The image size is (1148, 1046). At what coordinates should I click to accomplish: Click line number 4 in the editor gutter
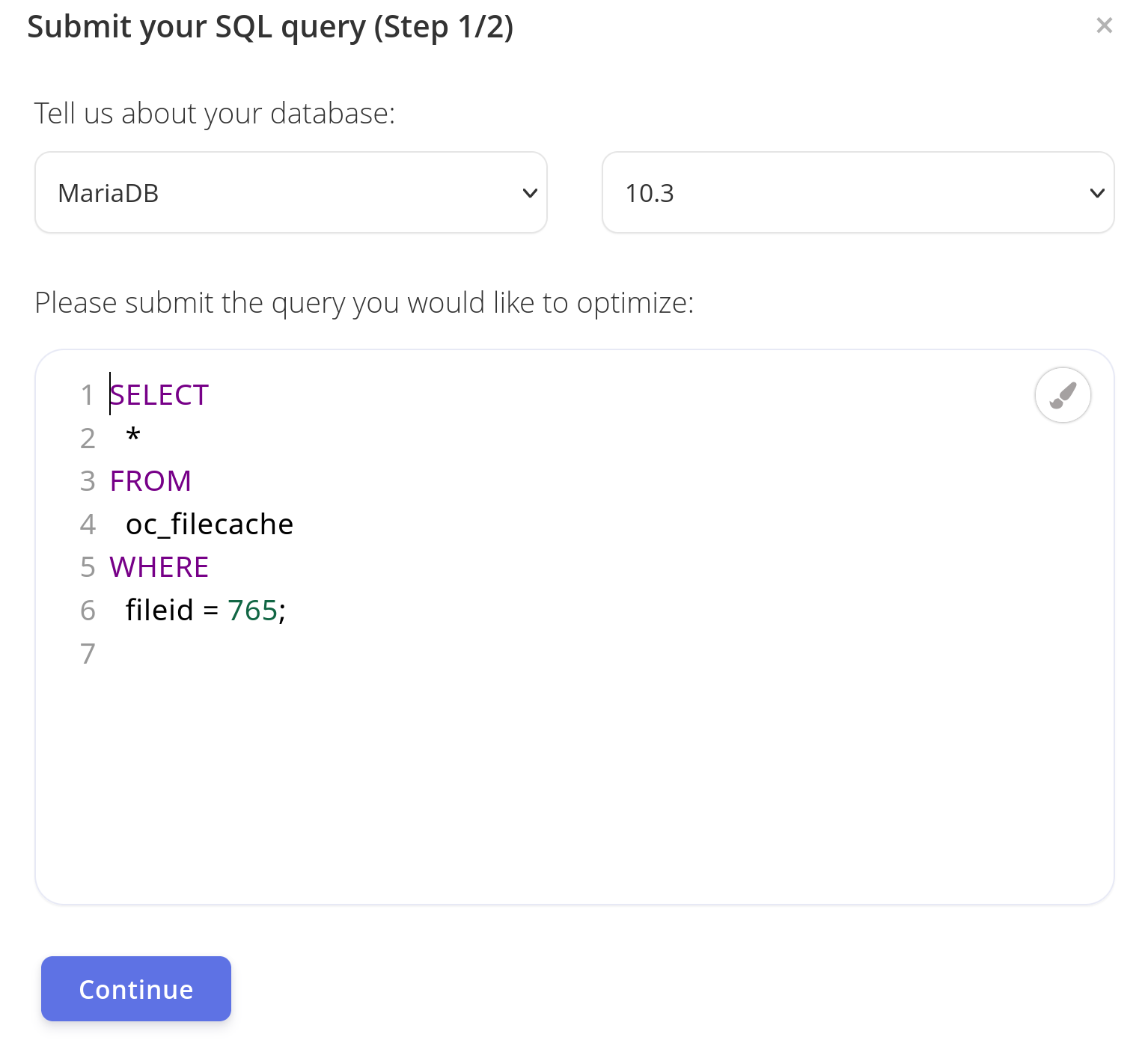[88, 524]
